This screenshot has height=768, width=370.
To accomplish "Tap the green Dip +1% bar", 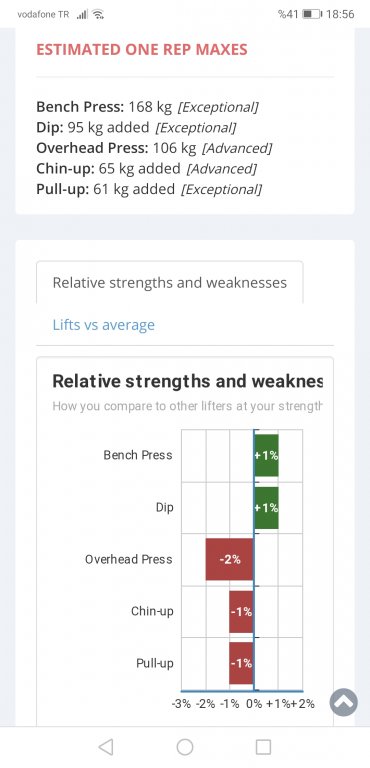I will click(266, 507).
